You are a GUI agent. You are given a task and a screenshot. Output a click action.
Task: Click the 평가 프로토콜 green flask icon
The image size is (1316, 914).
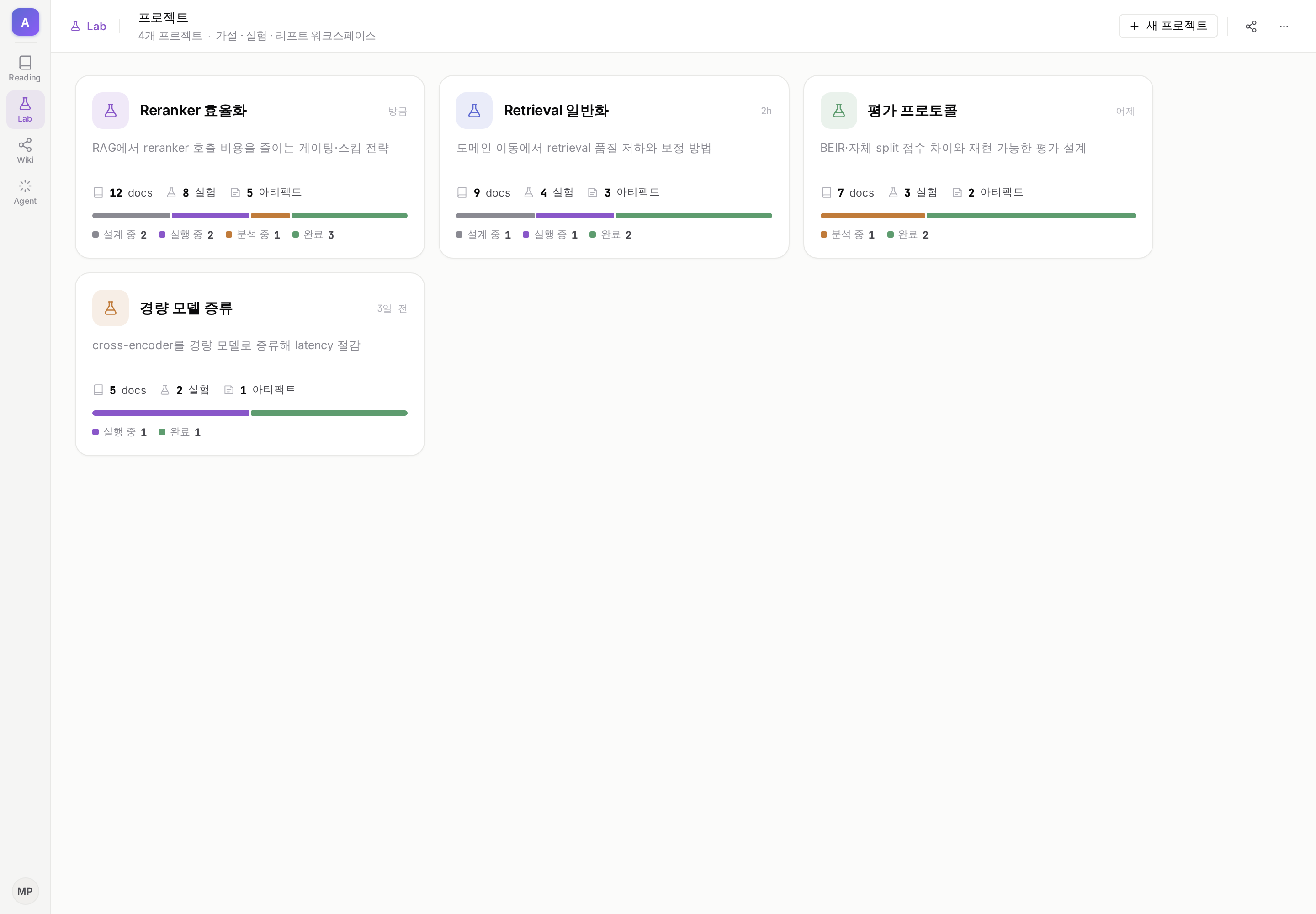click(x=838, y=111)
